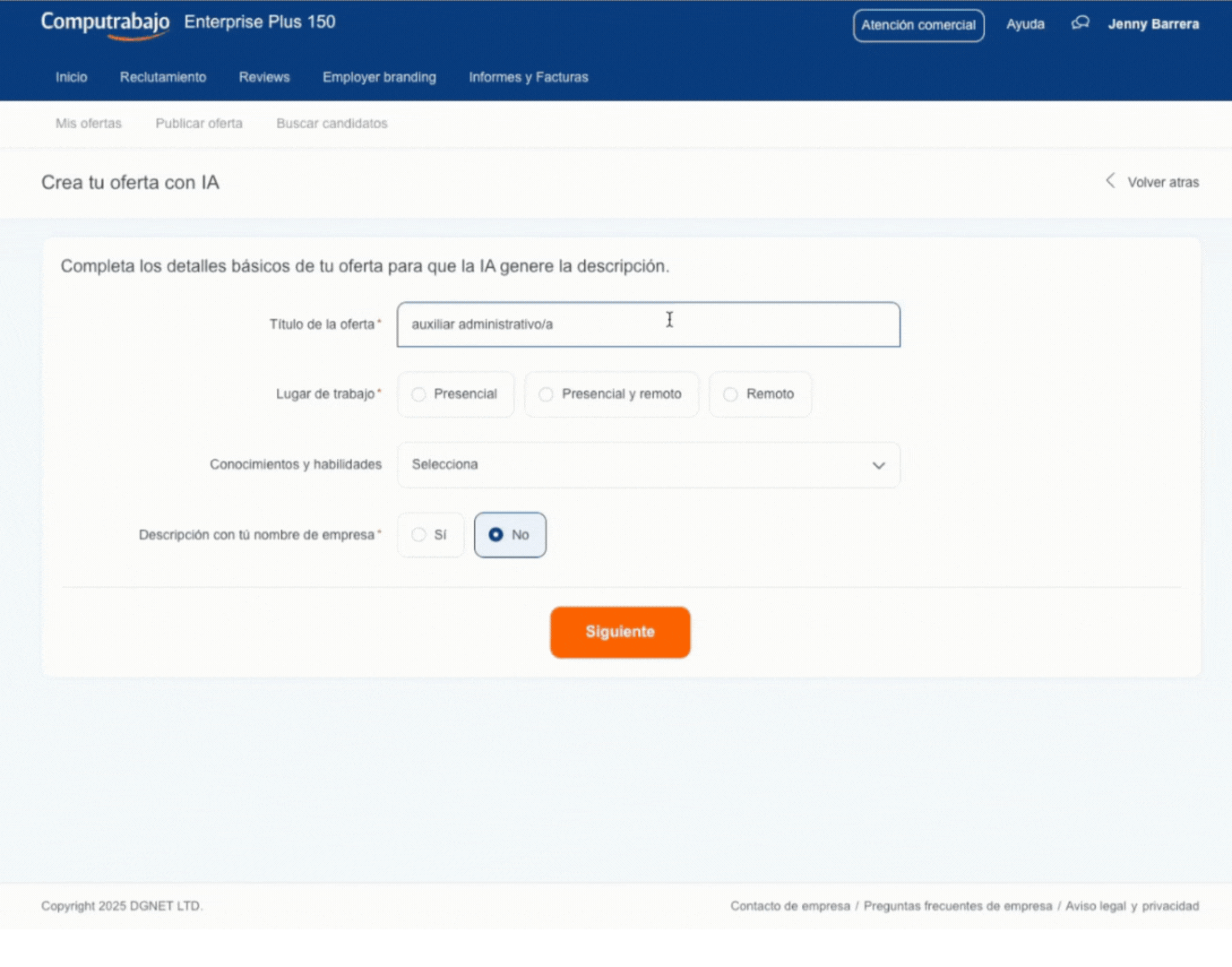Switch to the Reclutamiento tab
This screenshot has width=1232, height=967.
pos(163,77)
